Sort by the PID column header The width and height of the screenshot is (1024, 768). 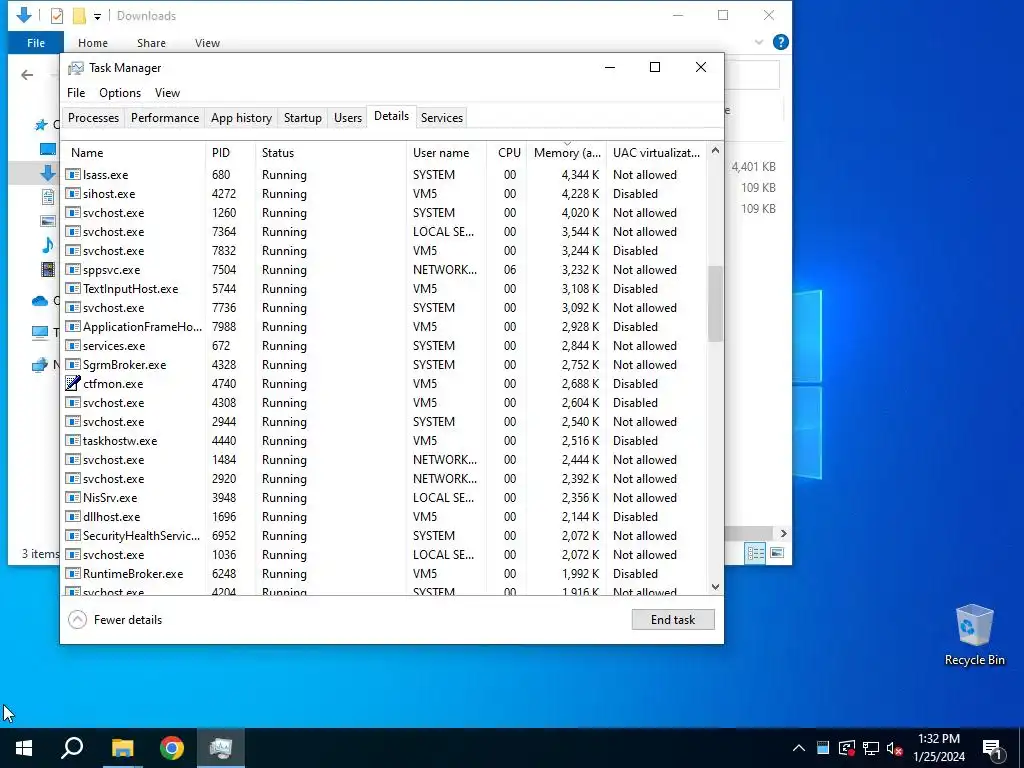231,153
